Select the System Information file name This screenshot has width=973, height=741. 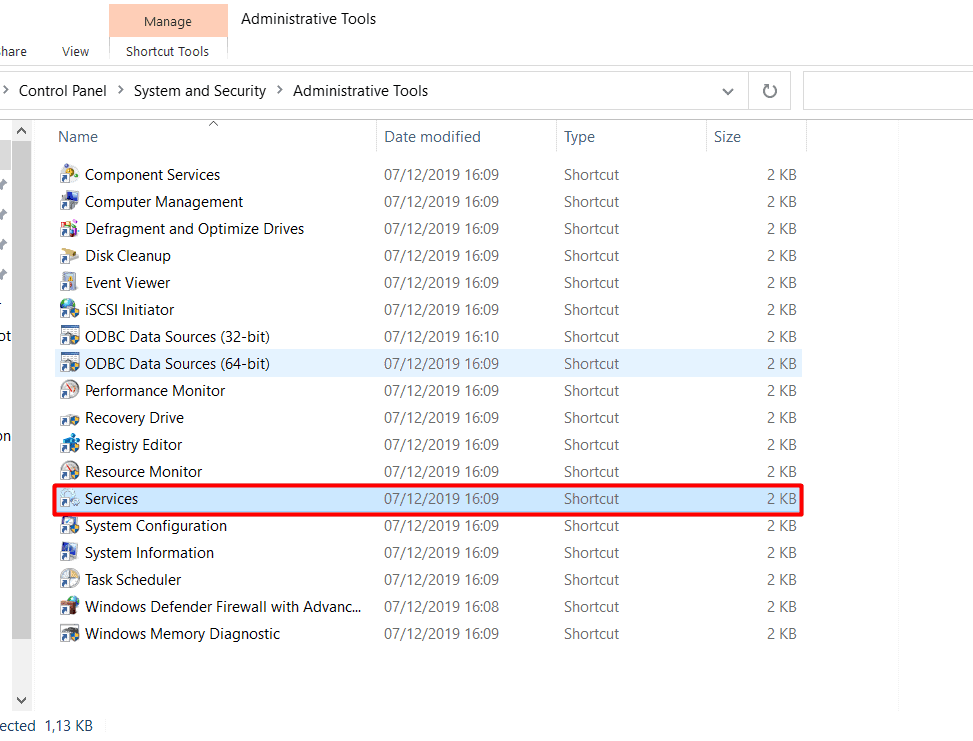point(149,553)
